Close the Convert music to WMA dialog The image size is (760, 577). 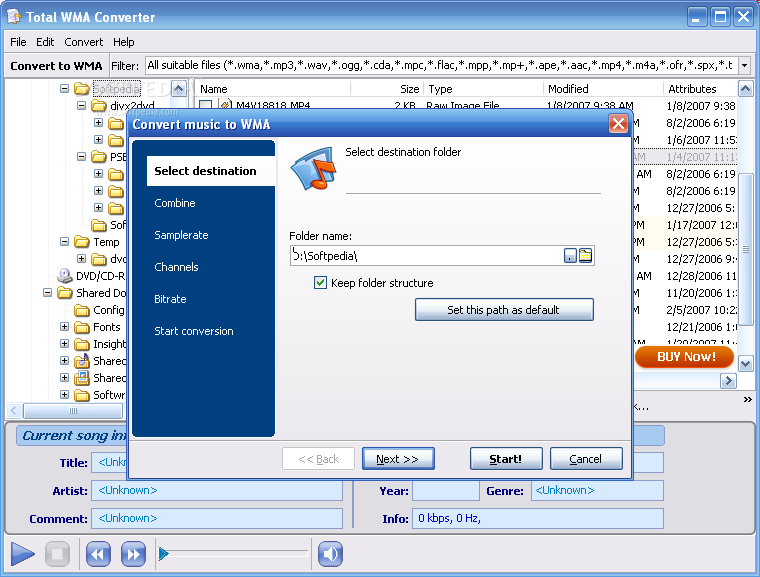tap(618, 124)
